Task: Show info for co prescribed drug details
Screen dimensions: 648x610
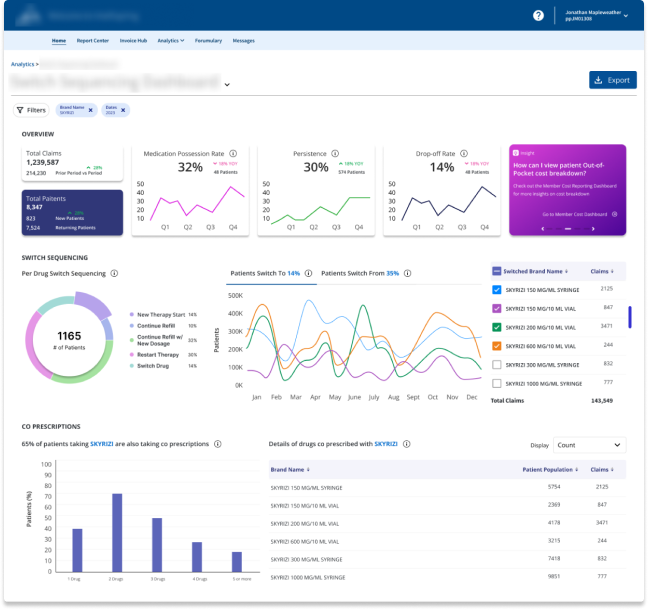Action: click(x=407, y=444)
